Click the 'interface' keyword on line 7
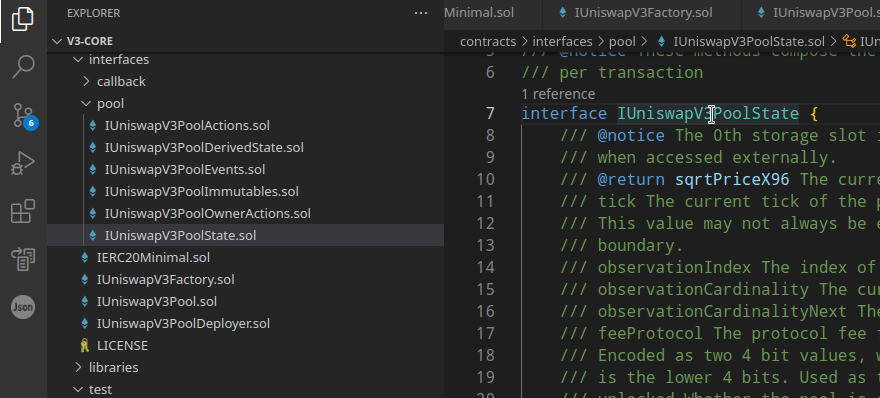 [x=564, y=113]
